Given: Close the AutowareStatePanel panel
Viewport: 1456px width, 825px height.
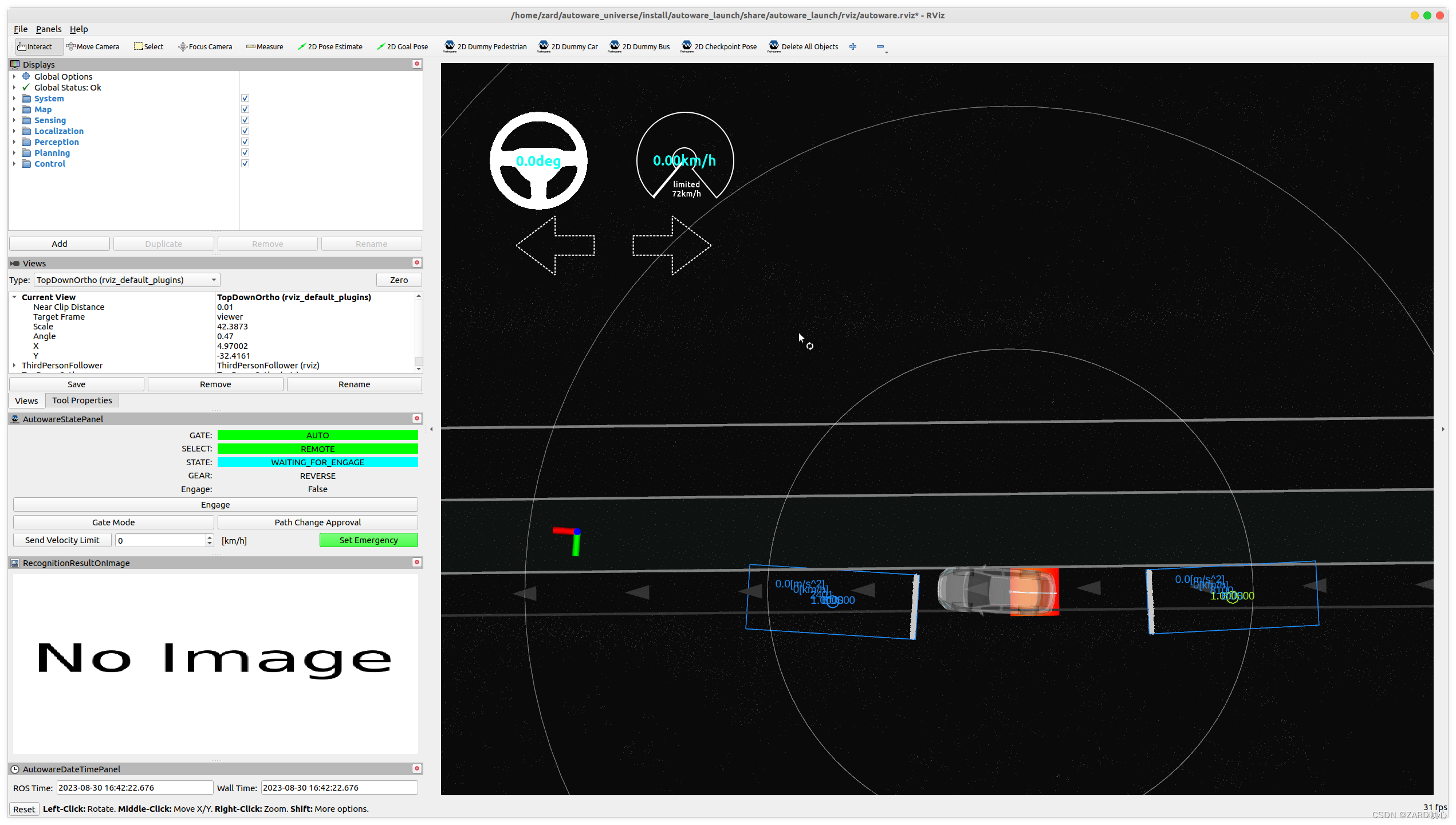Looking at the screenshot, I should pos(417,419).
